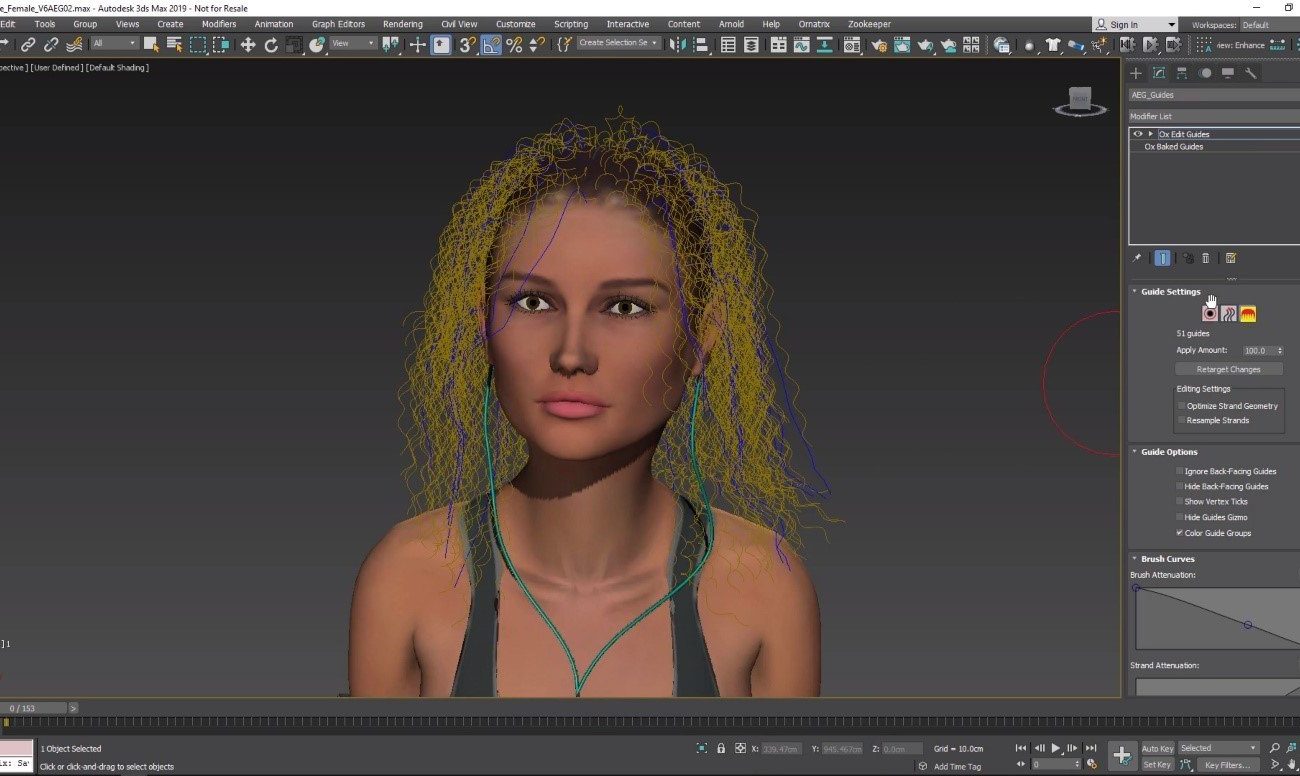The width and height of the screenshot is (1300, 776).
Task: Open the Graph Editors menu
Action: click(338, 24)
